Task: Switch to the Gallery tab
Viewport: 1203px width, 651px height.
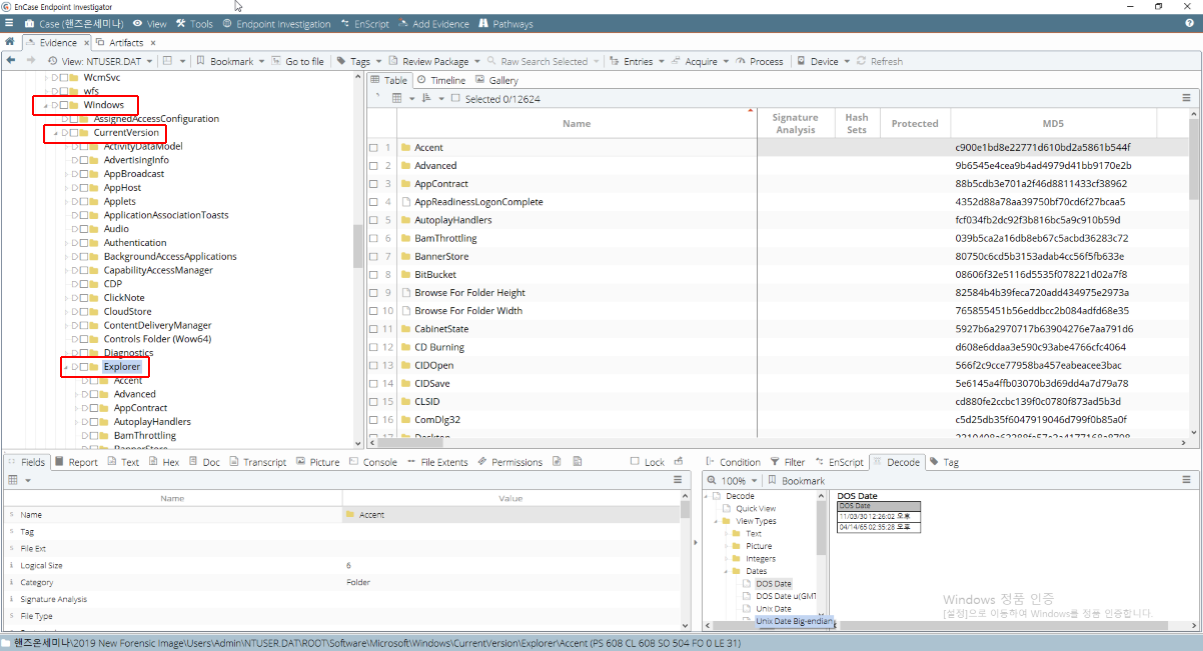Action: coord(497,80)
